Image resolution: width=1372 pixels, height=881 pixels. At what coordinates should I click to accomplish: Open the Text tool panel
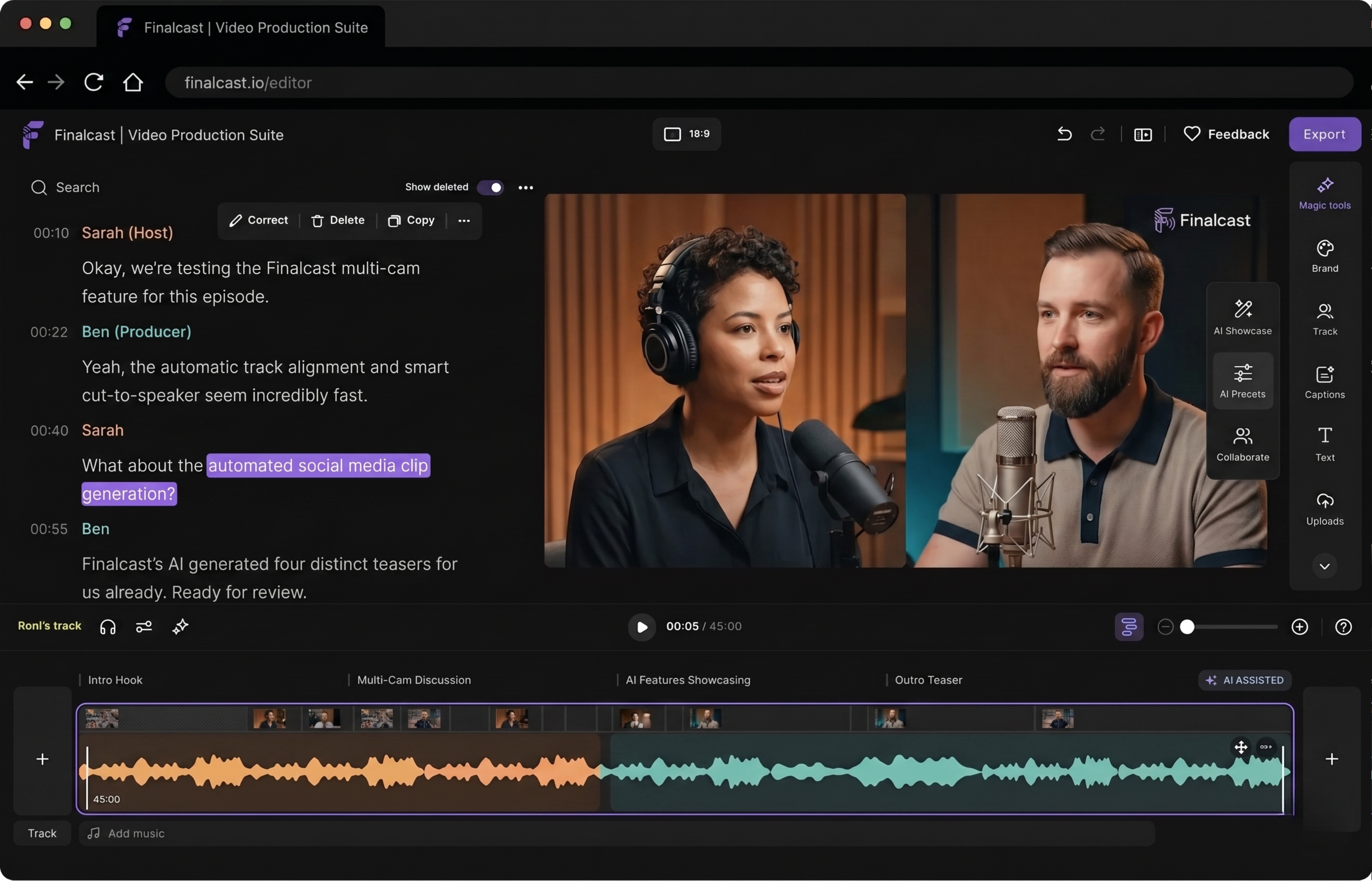(x=1325, y=444)
